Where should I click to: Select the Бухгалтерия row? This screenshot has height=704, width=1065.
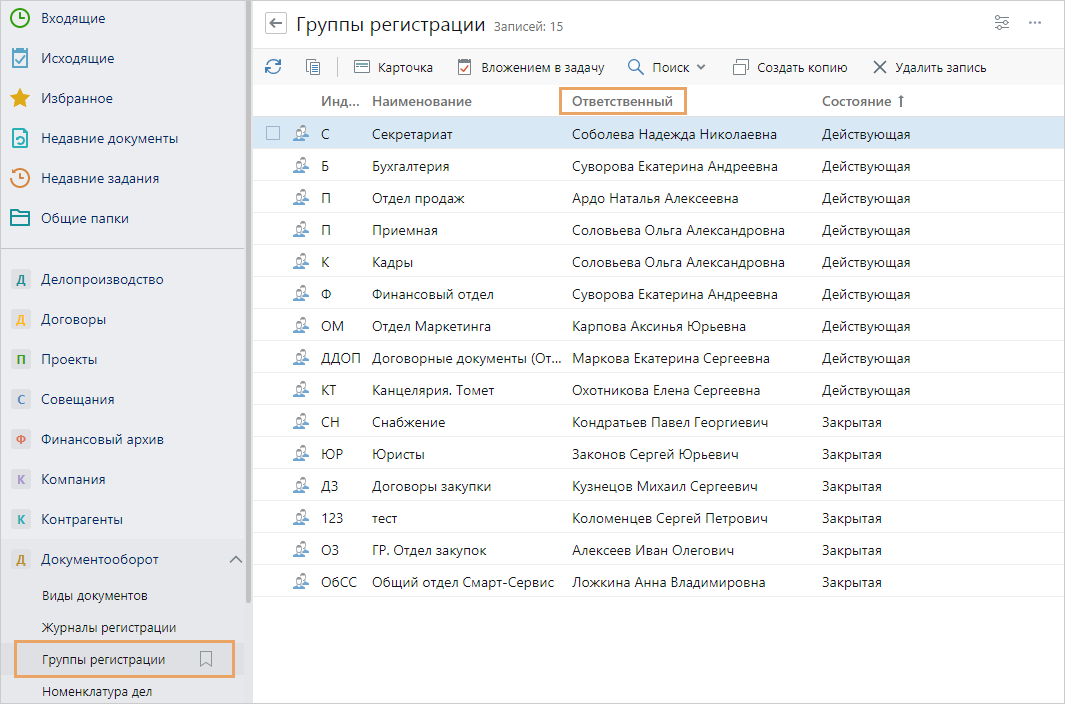point(410,166)
